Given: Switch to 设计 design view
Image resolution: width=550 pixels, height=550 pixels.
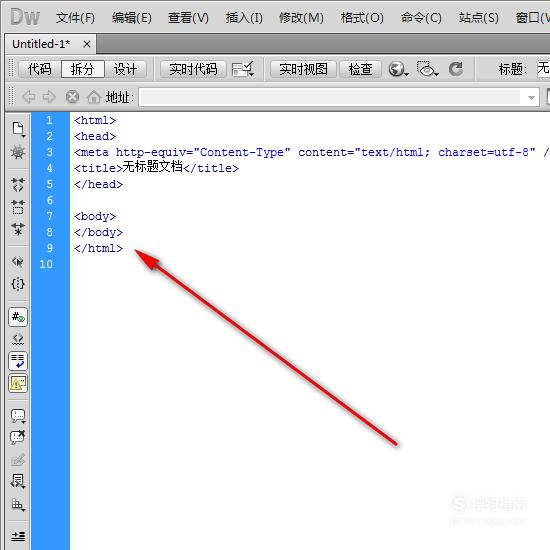Looking at the screenshot, I should pyautogui.click(x=125, y=69).
